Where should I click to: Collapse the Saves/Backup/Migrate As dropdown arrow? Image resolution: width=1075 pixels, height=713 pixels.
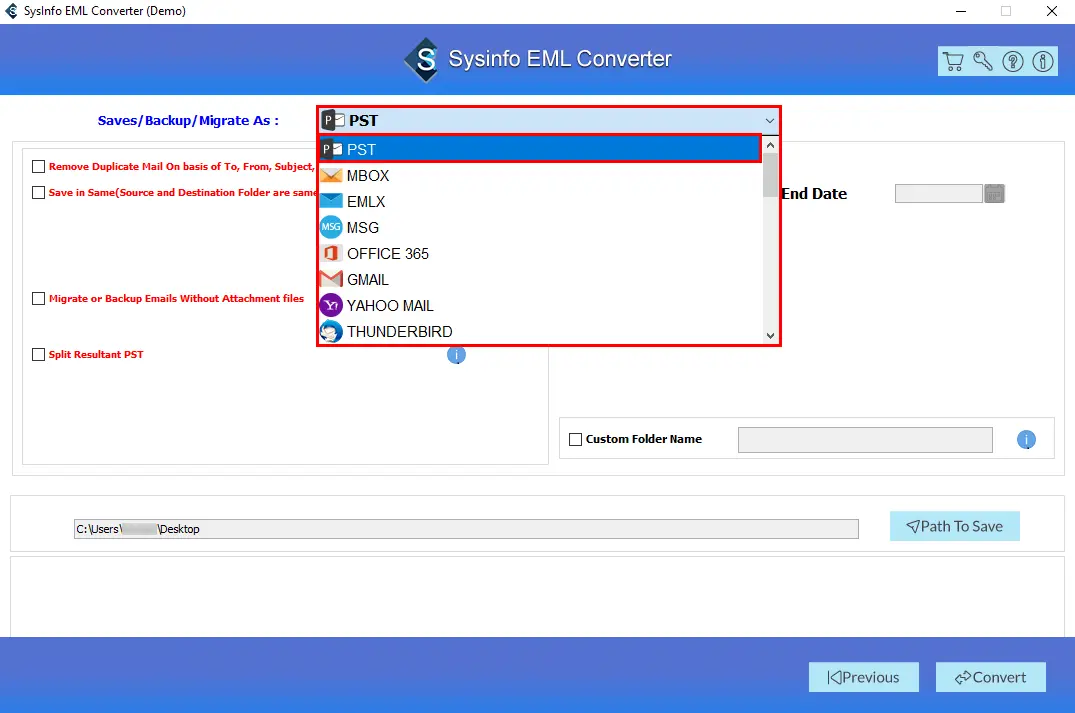[770, 121]
